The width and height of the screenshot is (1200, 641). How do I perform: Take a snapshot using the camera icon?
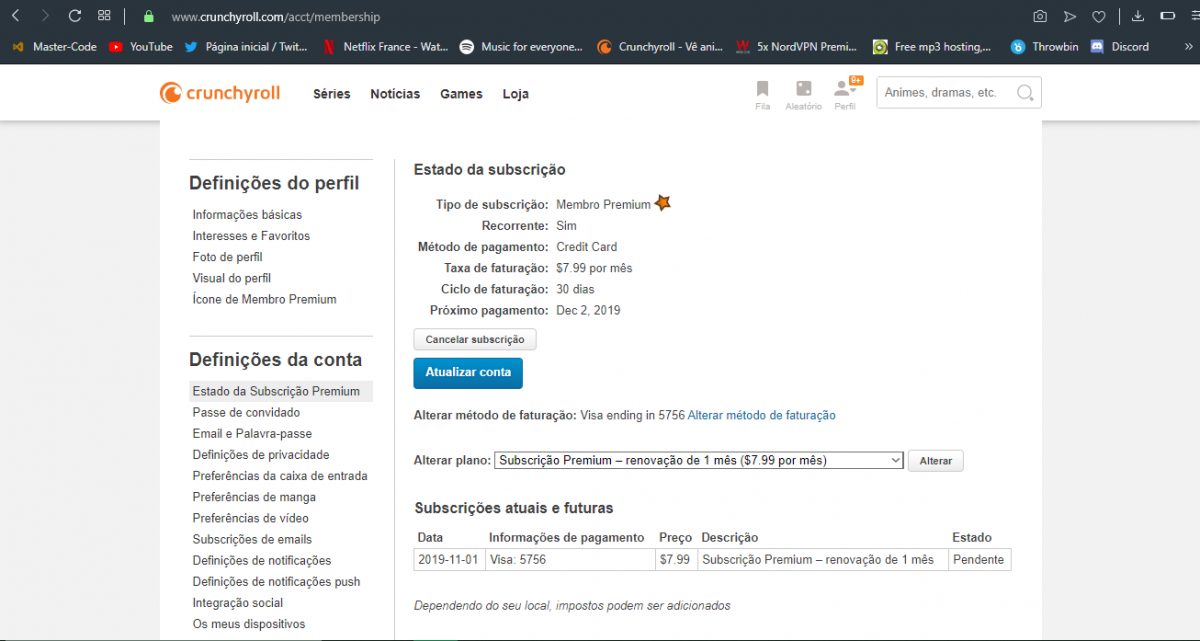click(1040, 17)
